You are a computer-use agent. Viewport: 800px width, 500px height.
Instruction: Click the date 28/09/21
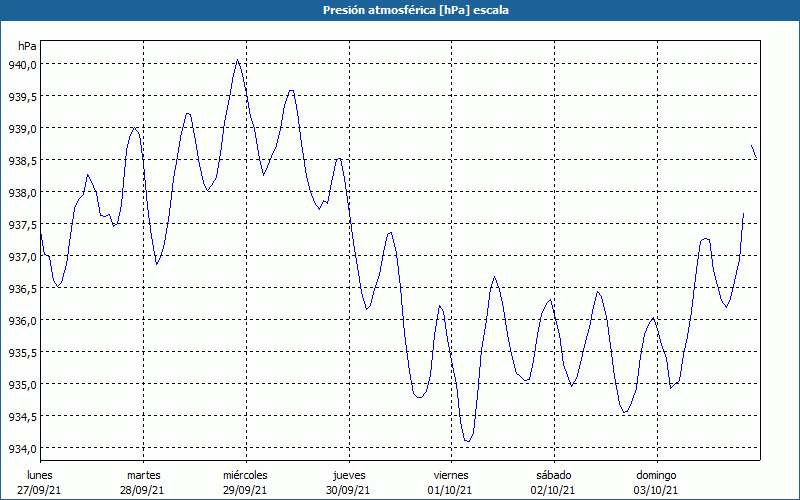click(x=142, y=490)
